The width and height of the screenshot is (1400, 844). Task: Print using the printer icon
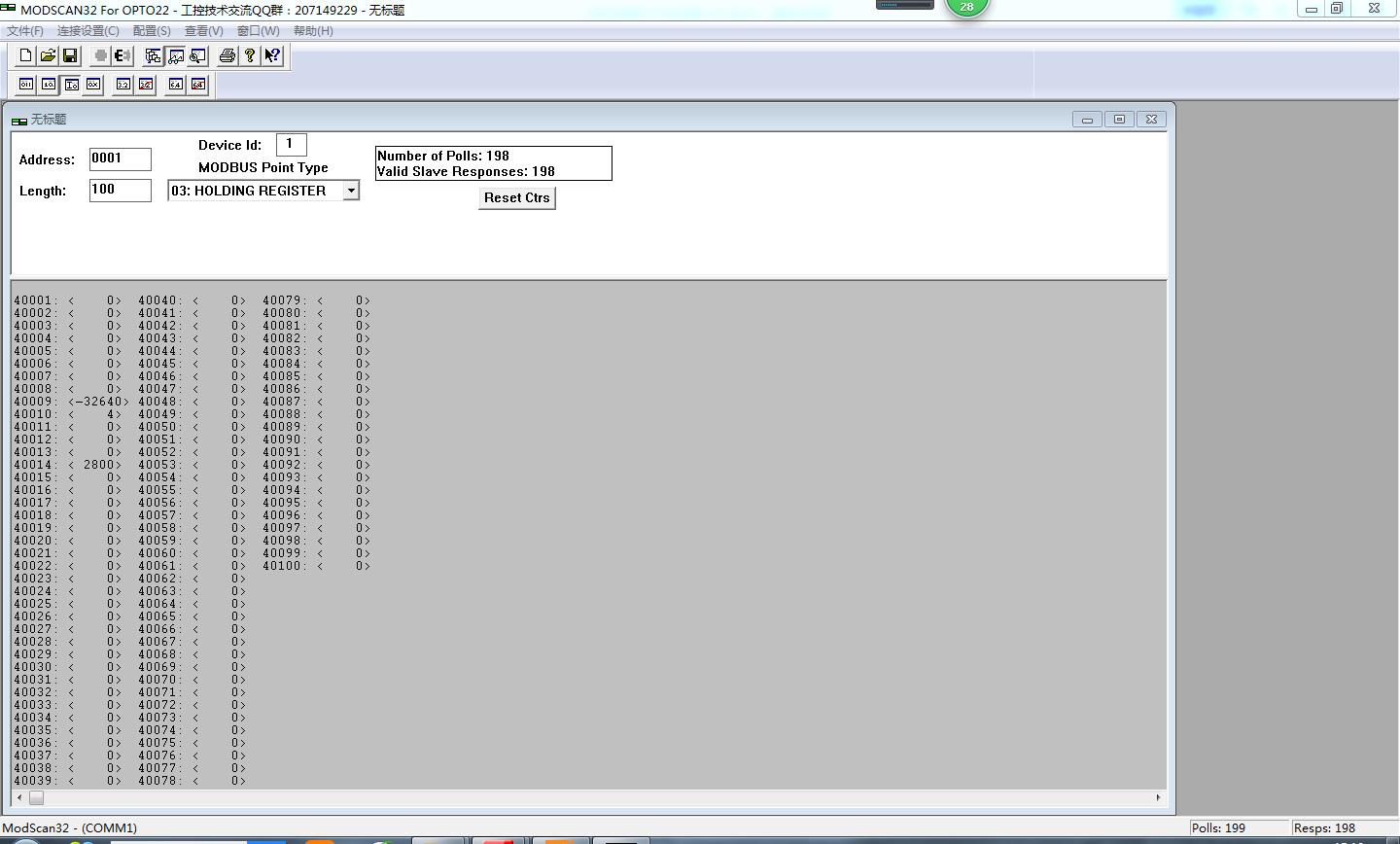(227, 55)
